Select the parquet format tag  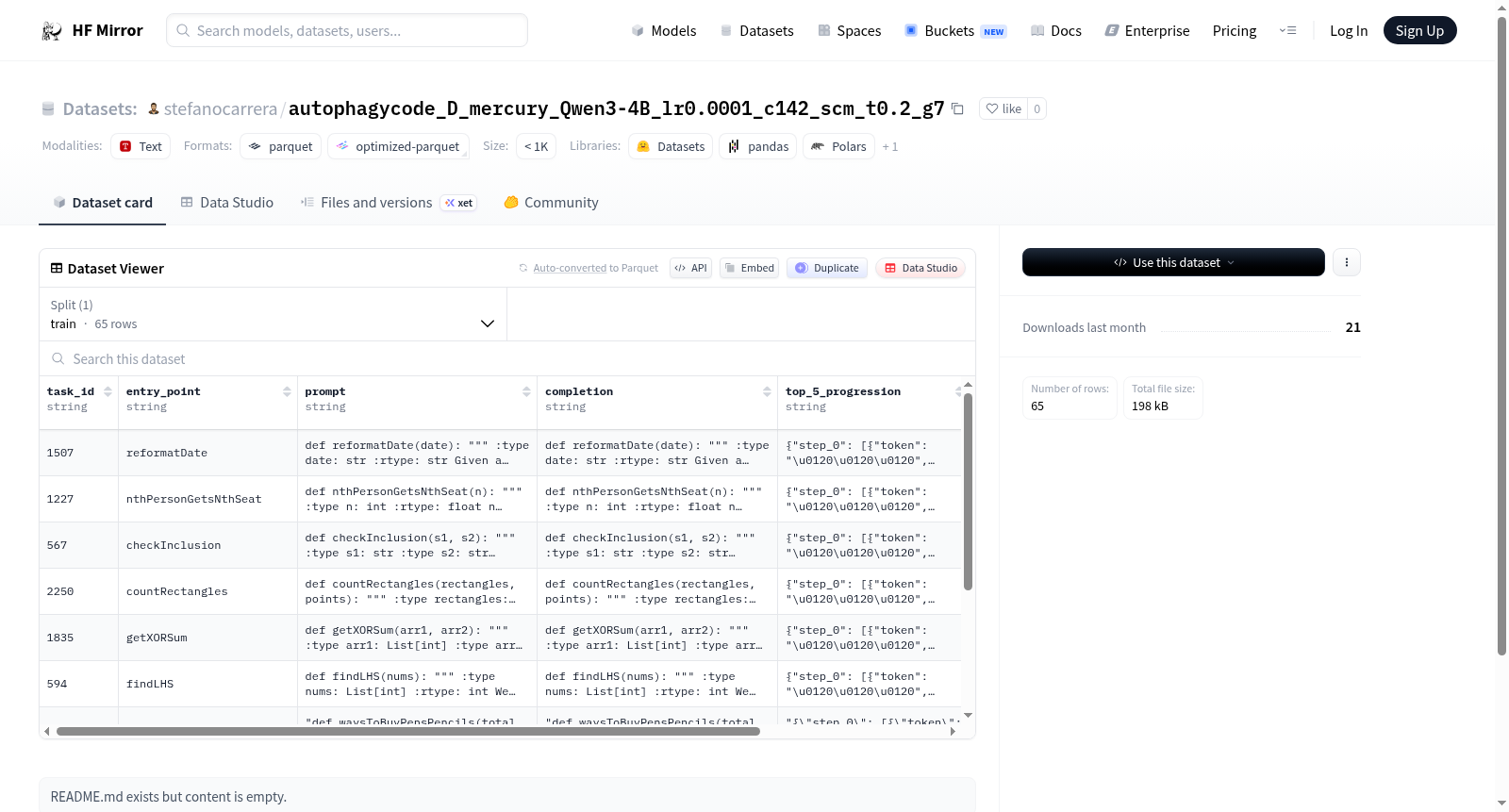tap(281, 146)
